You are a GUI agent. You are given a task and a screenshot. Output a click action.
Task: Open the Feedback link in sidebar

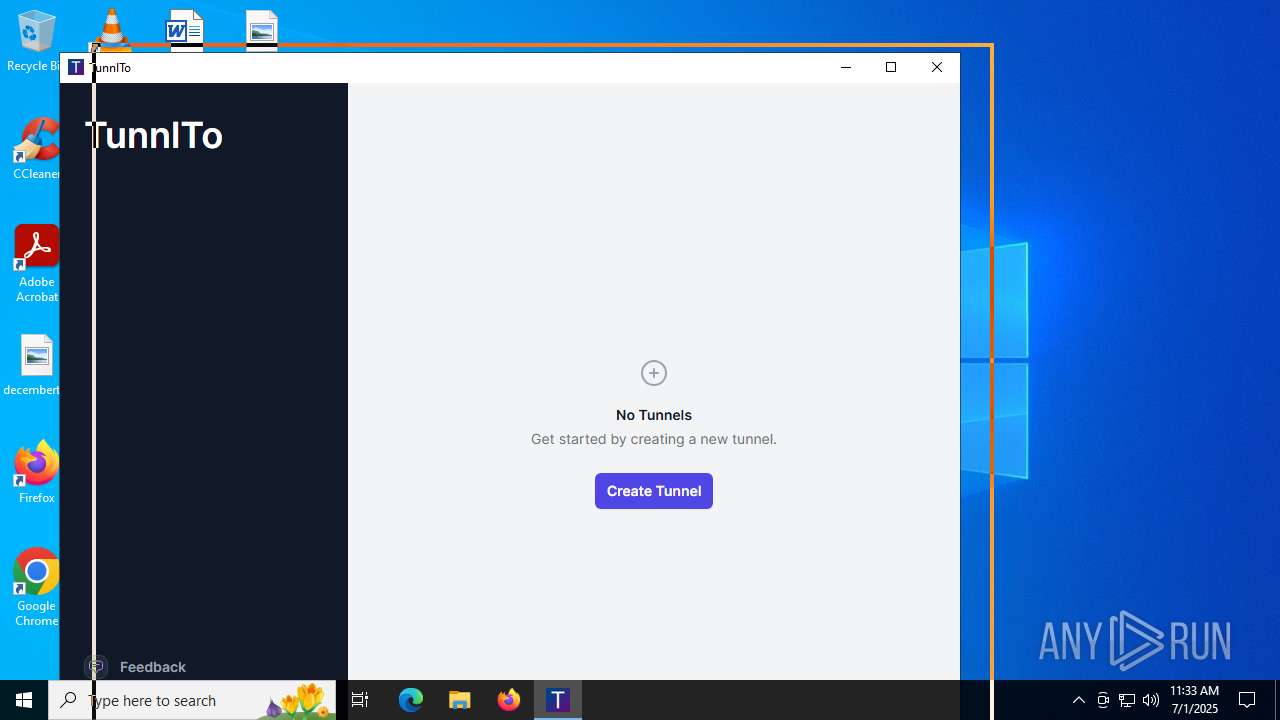pyautogui.click(x=153, y=667)
